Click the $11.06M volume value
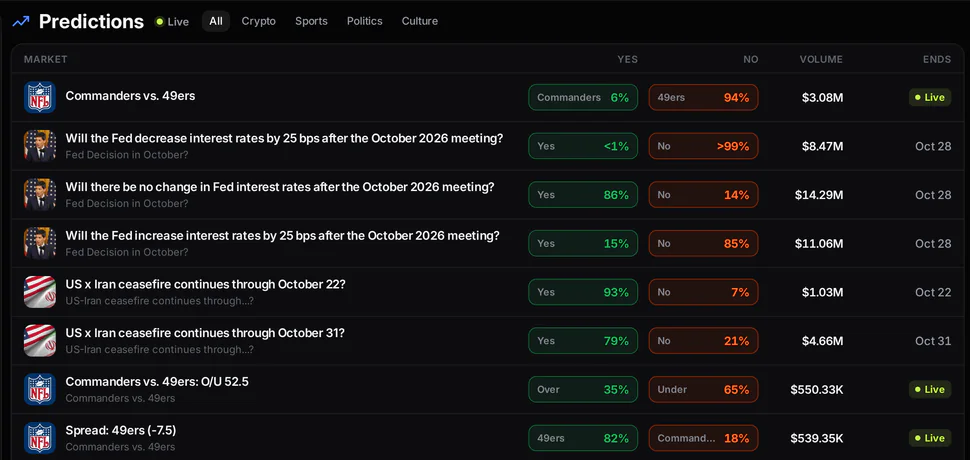Screen dimensions: 970x460 (x=819, y=244)
